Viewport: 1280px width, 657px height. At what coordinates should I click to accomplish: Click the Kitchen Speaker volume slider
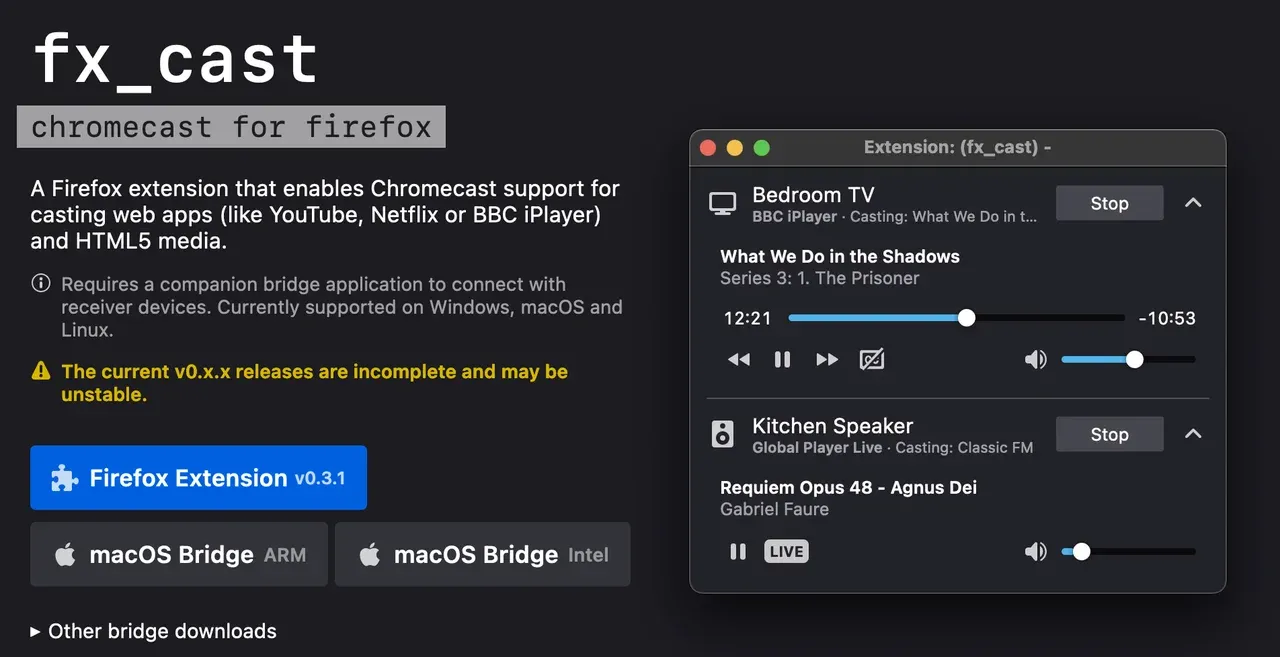[1128, 551]
